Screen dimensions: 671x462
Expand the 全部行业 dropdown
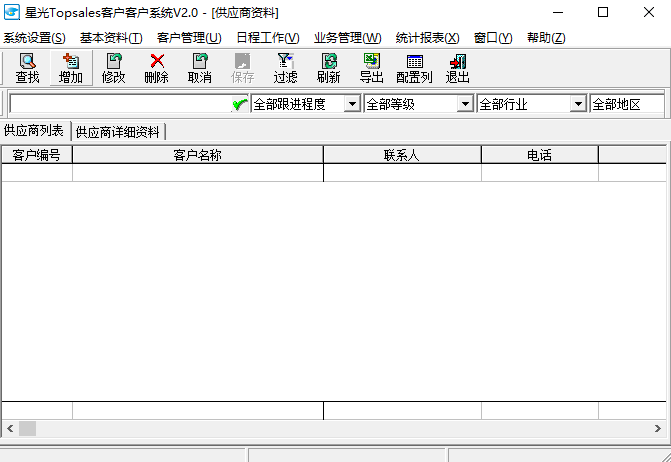pyautogui.click(x=578, y=104)
